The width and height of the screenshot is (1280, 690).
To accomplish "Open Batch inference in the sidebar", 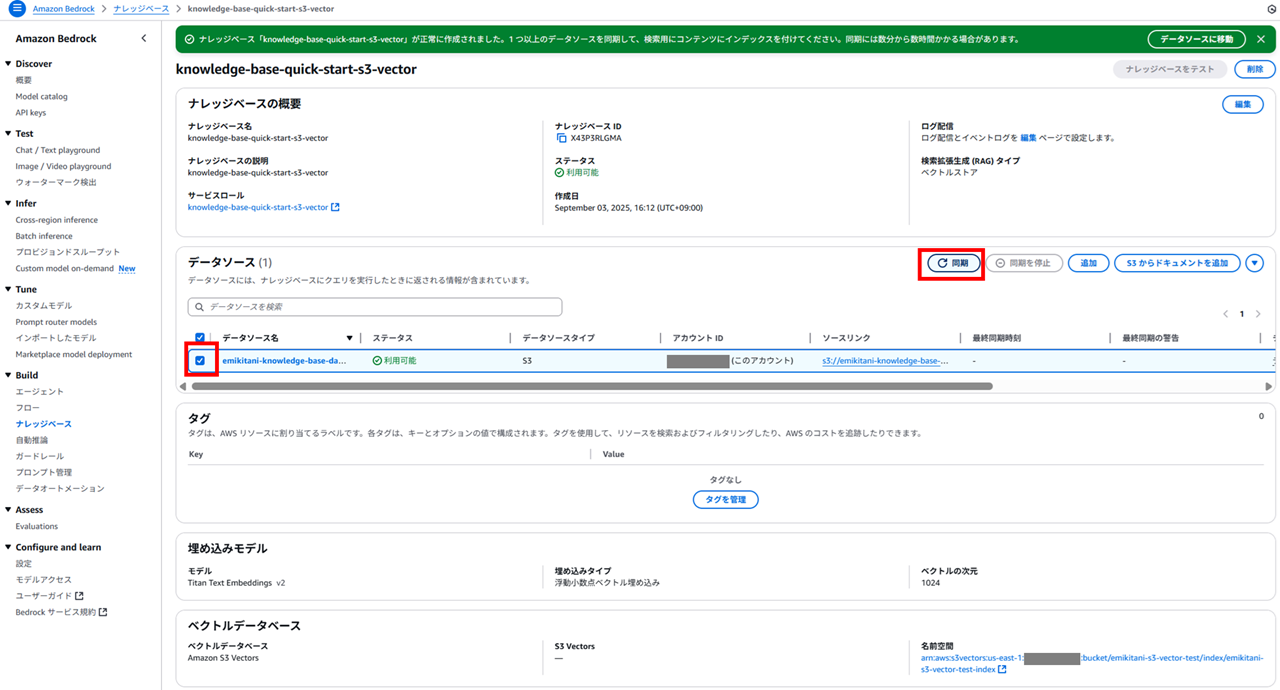I will (44, 236).
